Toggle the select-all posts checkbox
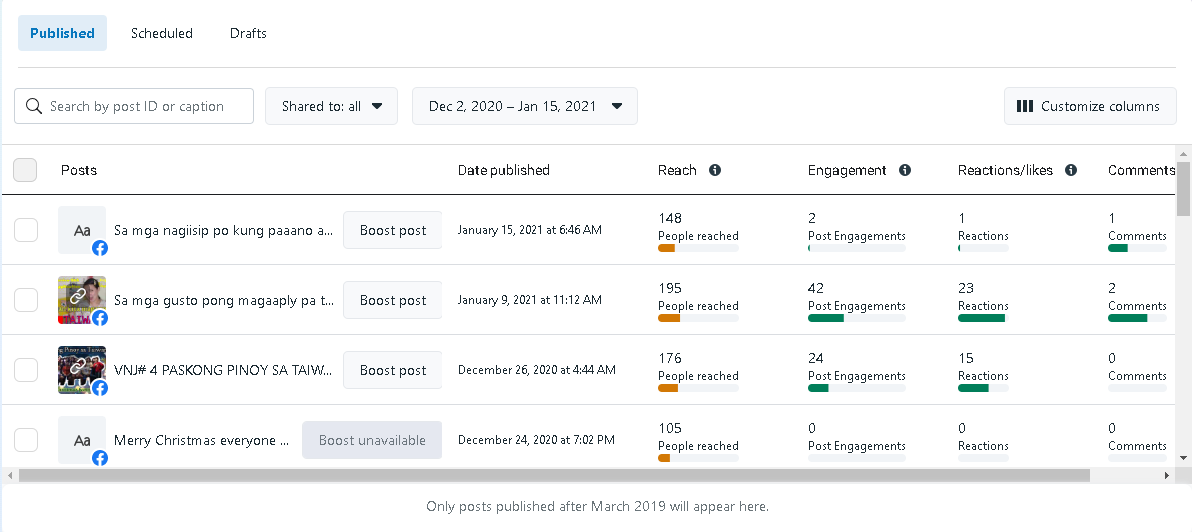 (25, 170)
